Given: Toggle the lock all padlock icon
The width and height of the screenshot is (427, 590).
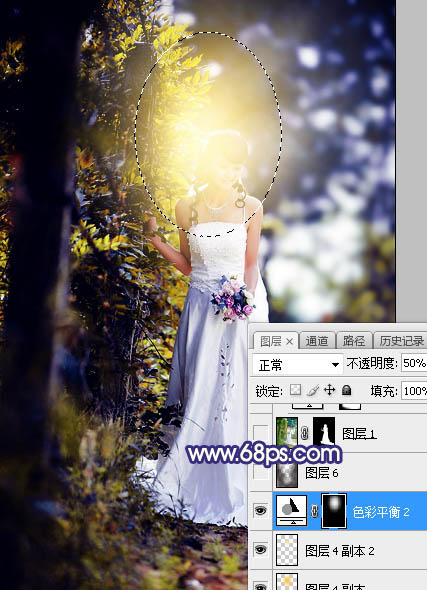Looking at the screenshot, I should click(346, 391).
